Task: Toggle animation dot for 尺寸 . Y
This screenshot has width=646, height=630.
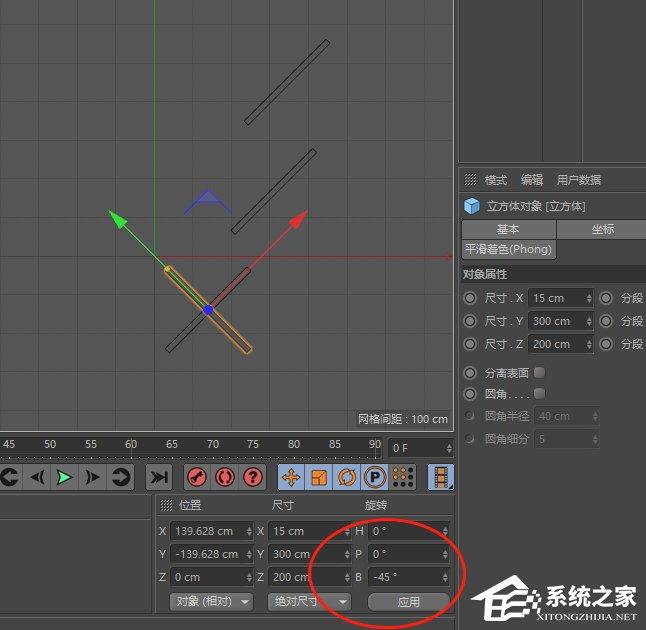Action: pyautogui.click(x=470, y=321)
